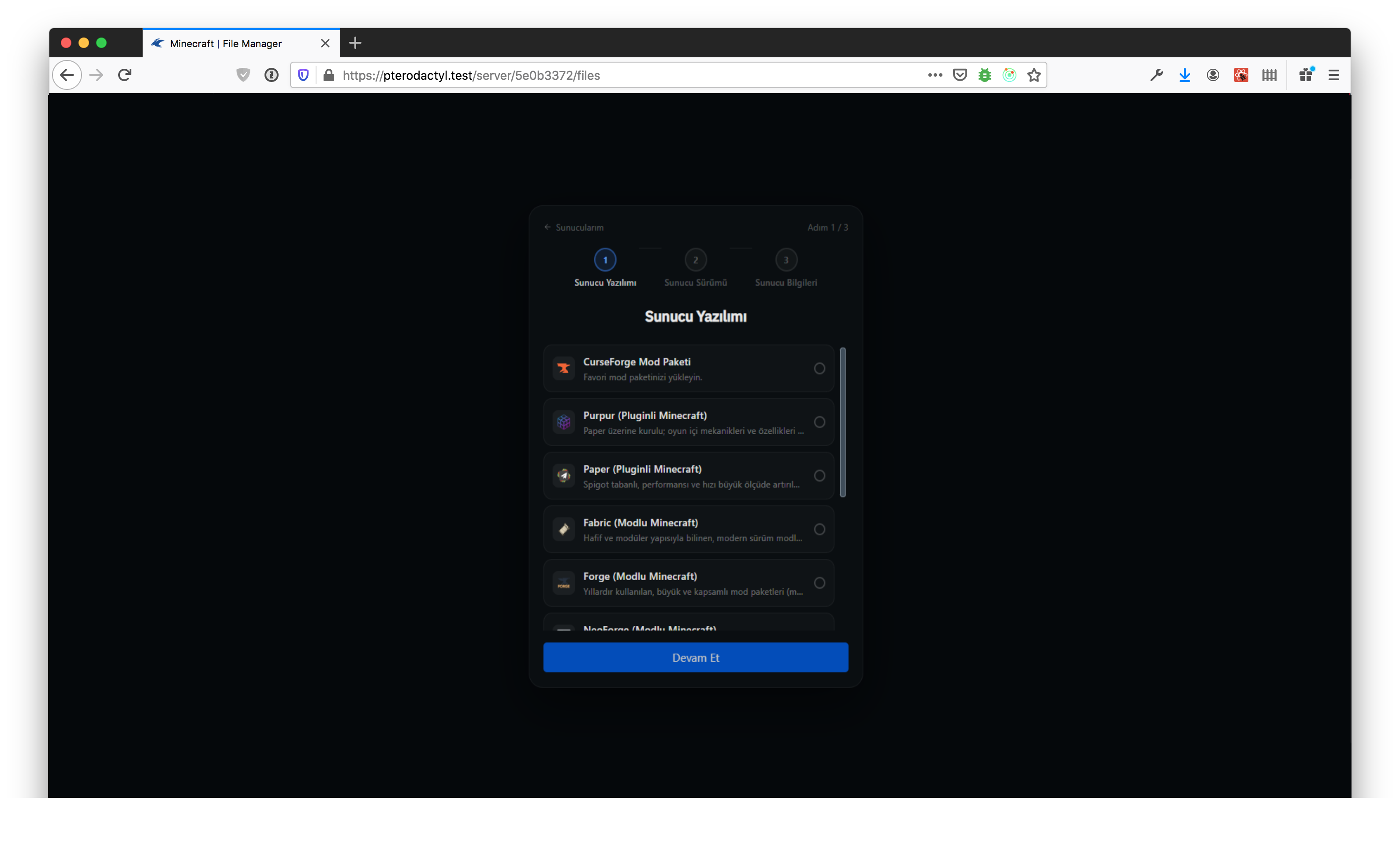Go to step 2 Sunucu Sürümü circle
The image size is (1400, 841).
[696, 260]
